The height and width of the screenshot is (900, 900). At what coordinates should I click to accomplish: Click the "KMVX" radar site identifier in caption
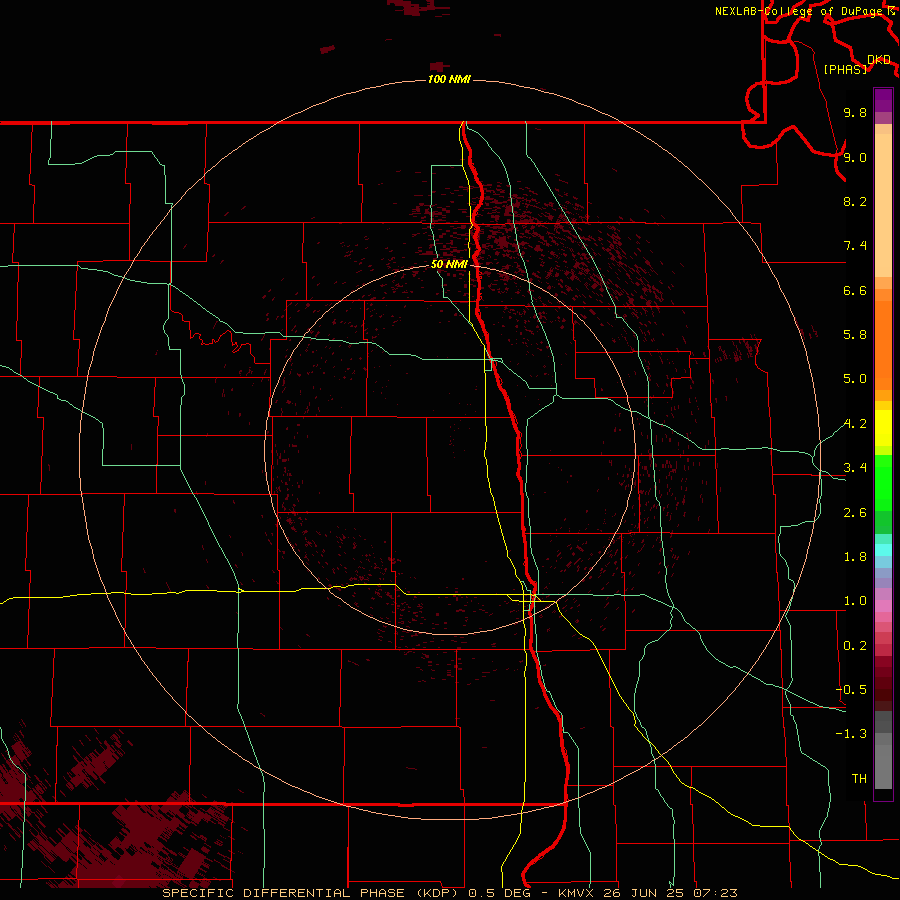(579, 893)
